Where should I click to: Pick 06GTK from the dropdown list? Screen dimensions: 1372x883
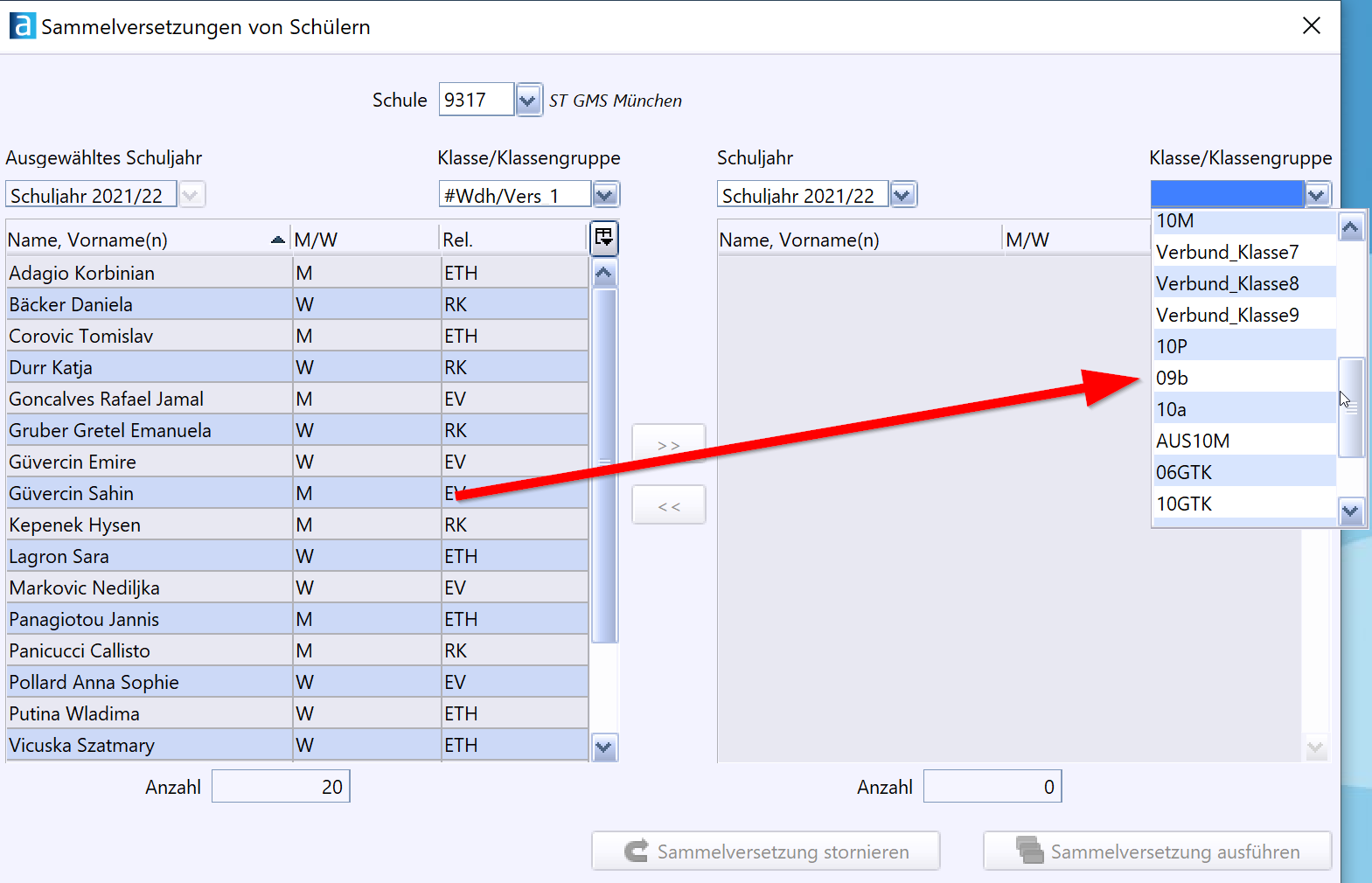pyautogui.click(x=1244, y=472)
